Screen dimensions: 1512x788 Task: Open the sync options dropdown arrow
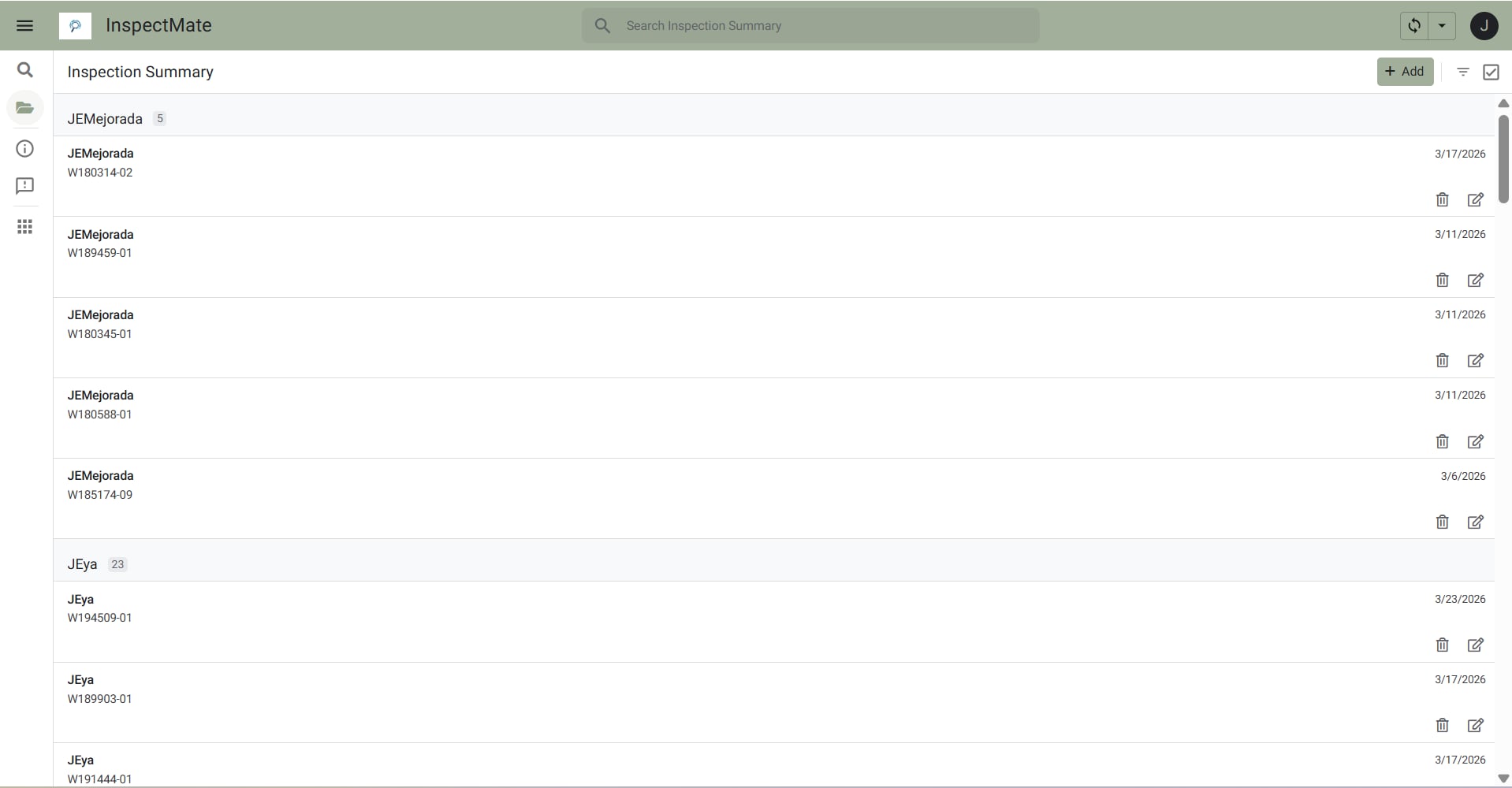pos(1442,25)
